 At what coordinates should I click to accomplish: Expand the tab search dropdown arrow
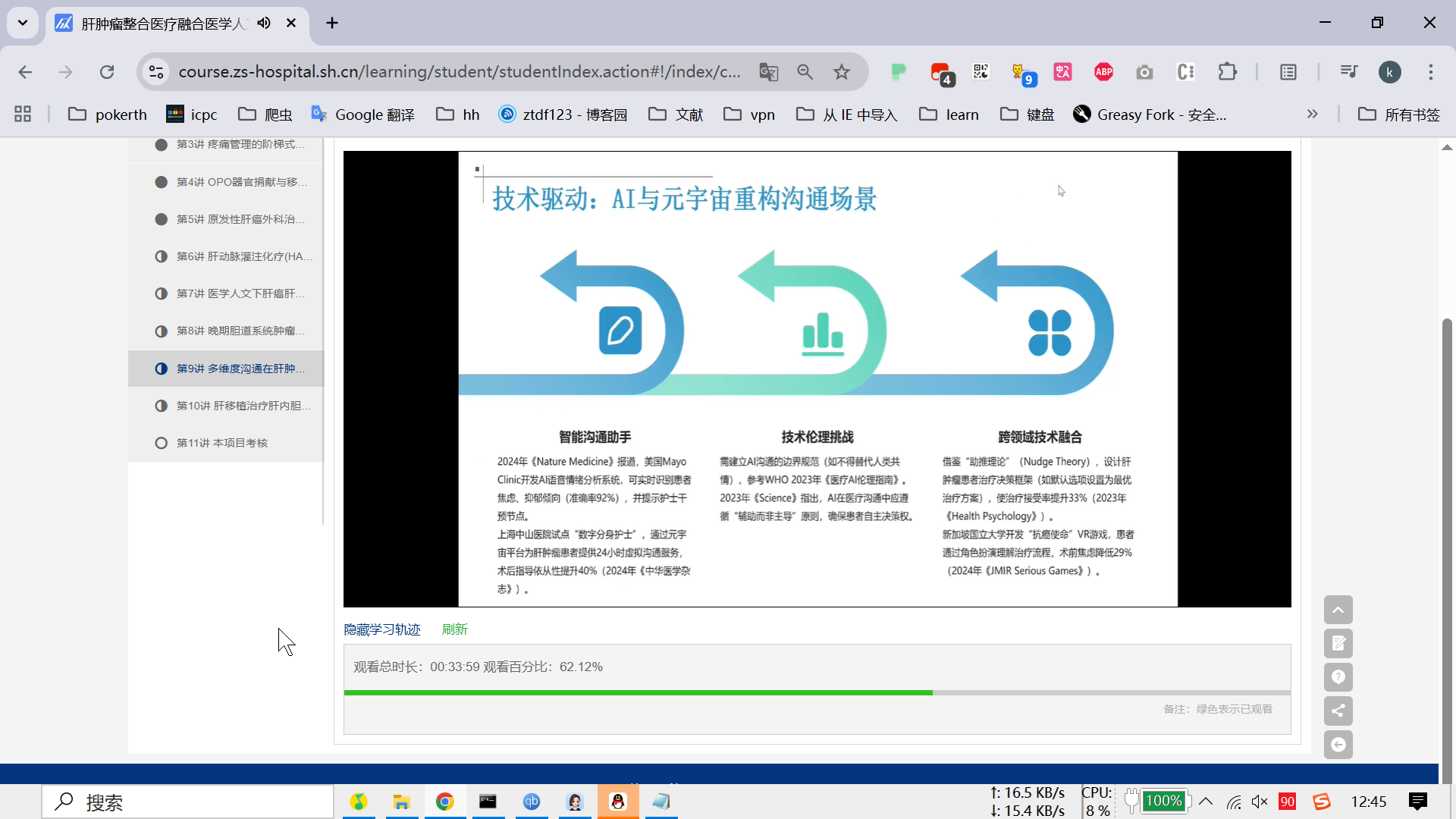(23, 23)
